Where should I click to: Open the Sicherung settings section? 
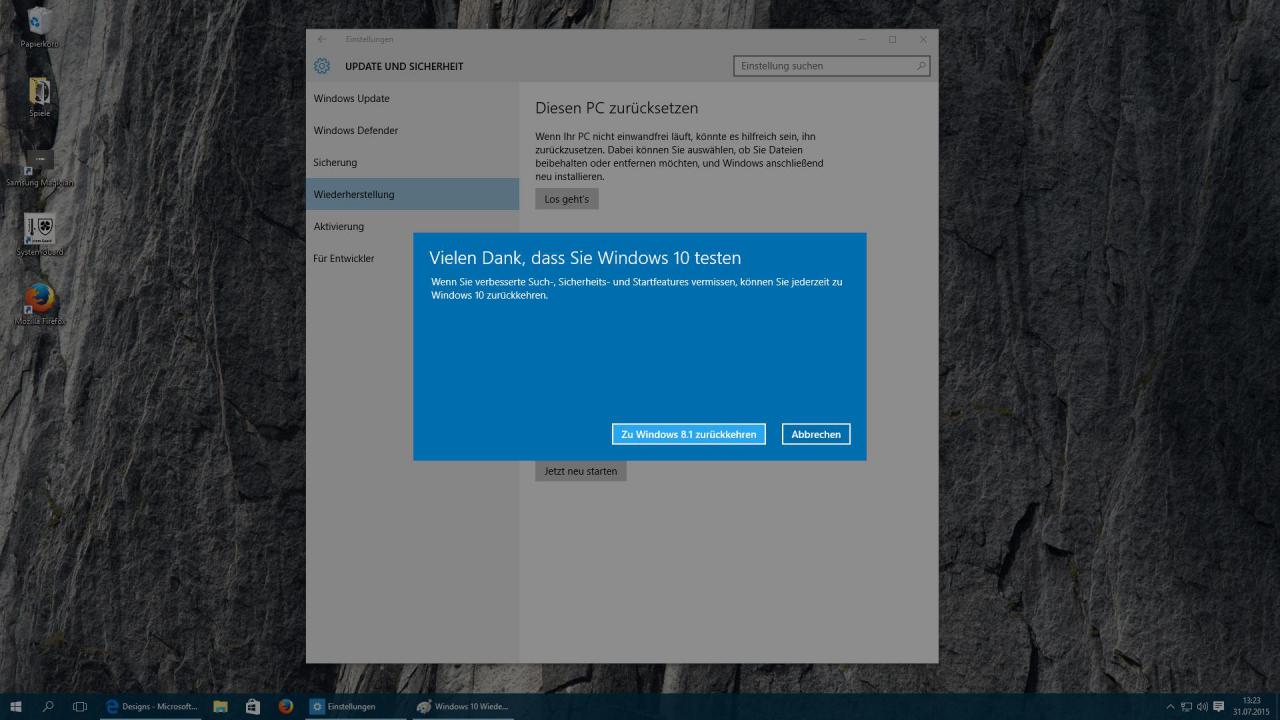click(412, 162)
